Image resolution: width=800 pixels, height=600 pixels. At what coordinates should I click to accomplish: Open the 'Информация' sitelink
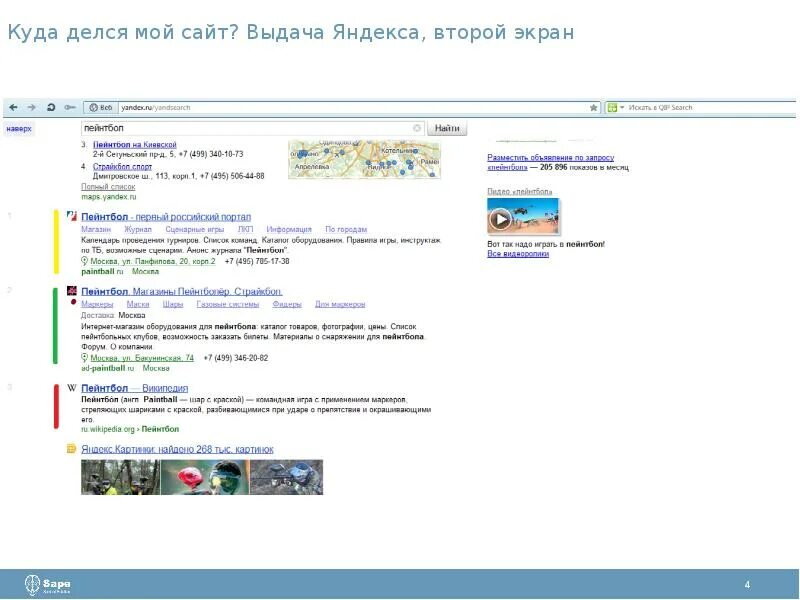289,230
